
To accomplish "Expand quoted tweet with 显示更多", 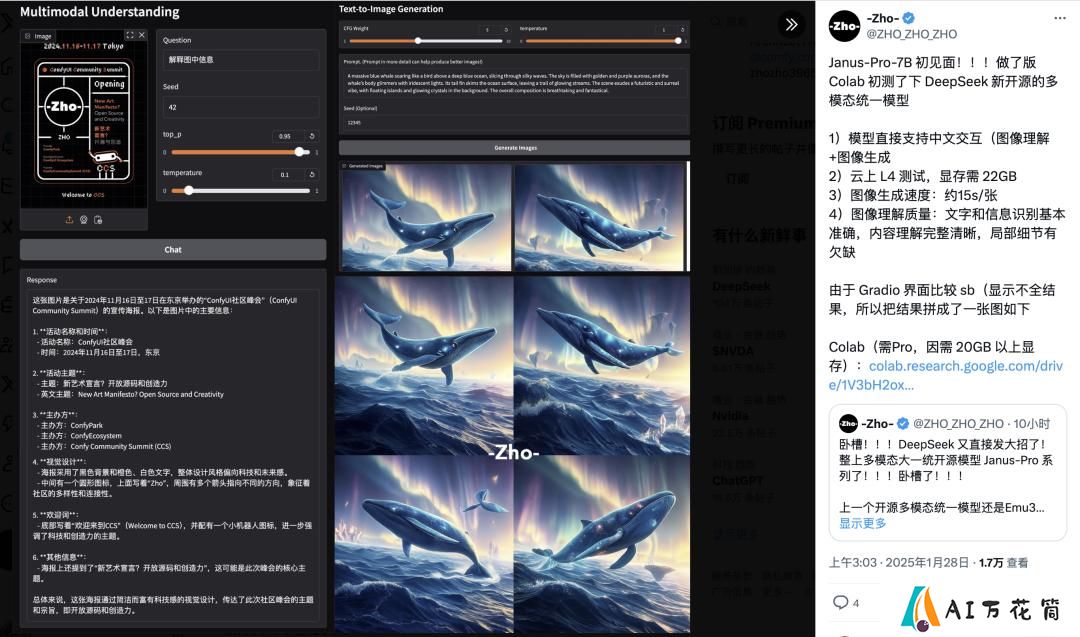I will click(862, 523).
